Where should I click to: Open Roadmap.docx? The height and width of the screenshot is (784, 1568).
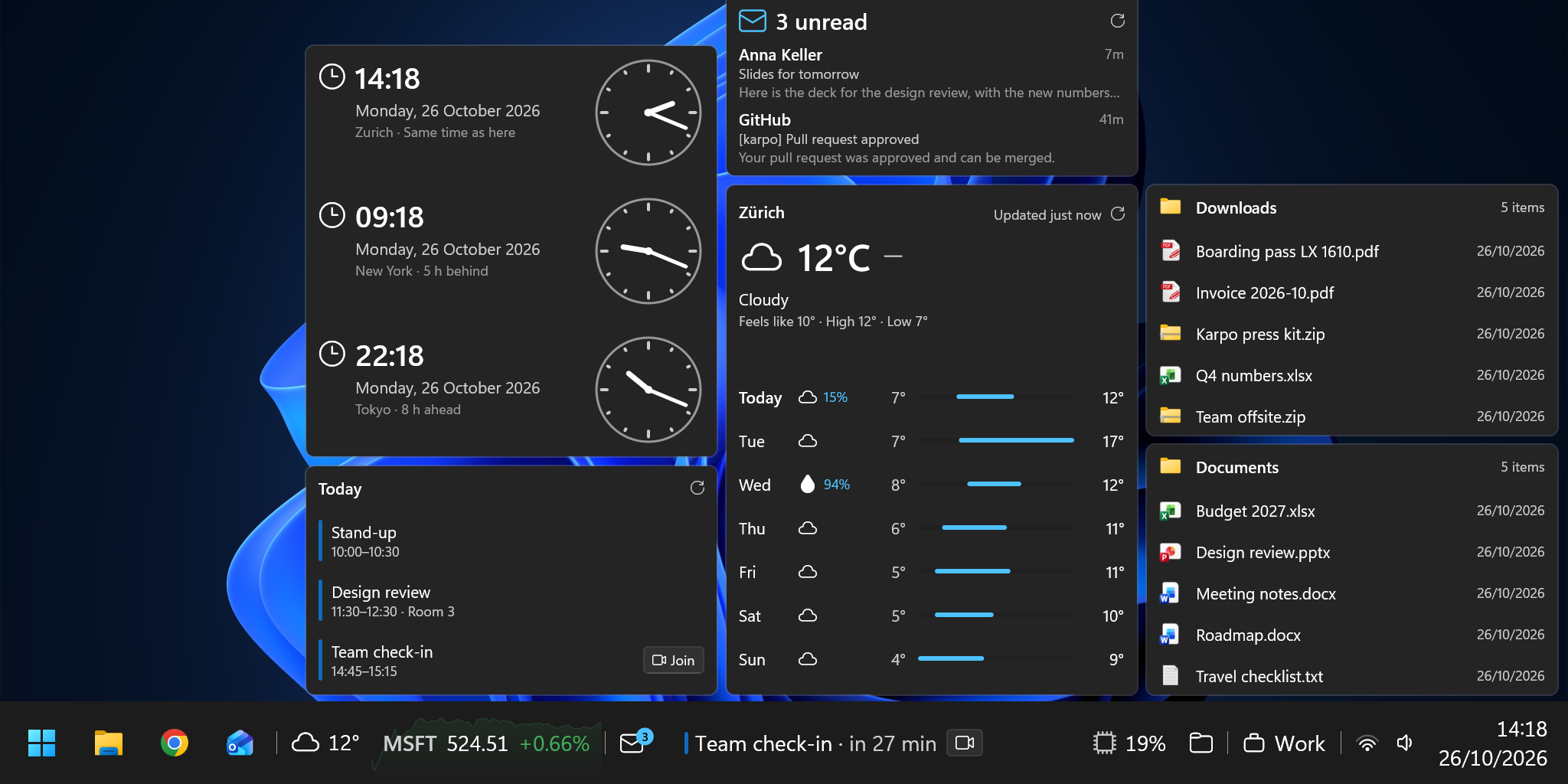pos(1351,635)
